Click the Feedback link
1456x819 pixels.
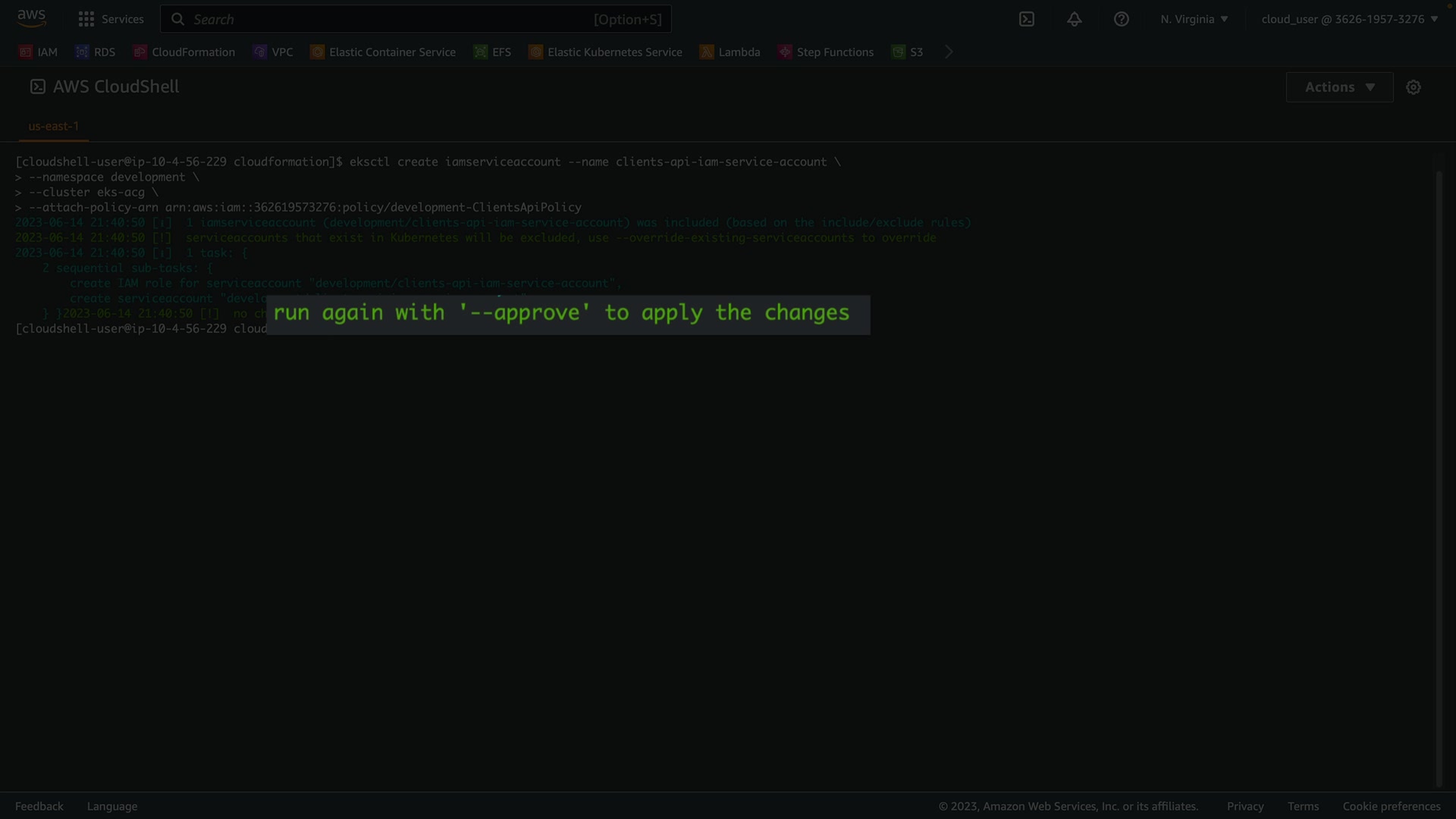[39, 806]
